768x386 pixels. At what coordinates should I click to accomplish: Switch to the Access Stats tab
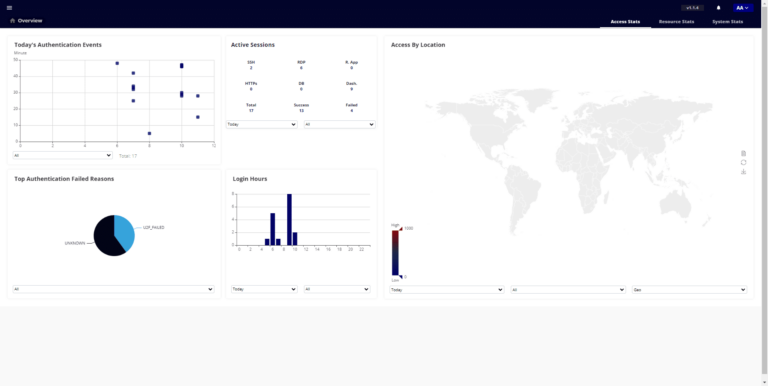click(x=625, y=22)
